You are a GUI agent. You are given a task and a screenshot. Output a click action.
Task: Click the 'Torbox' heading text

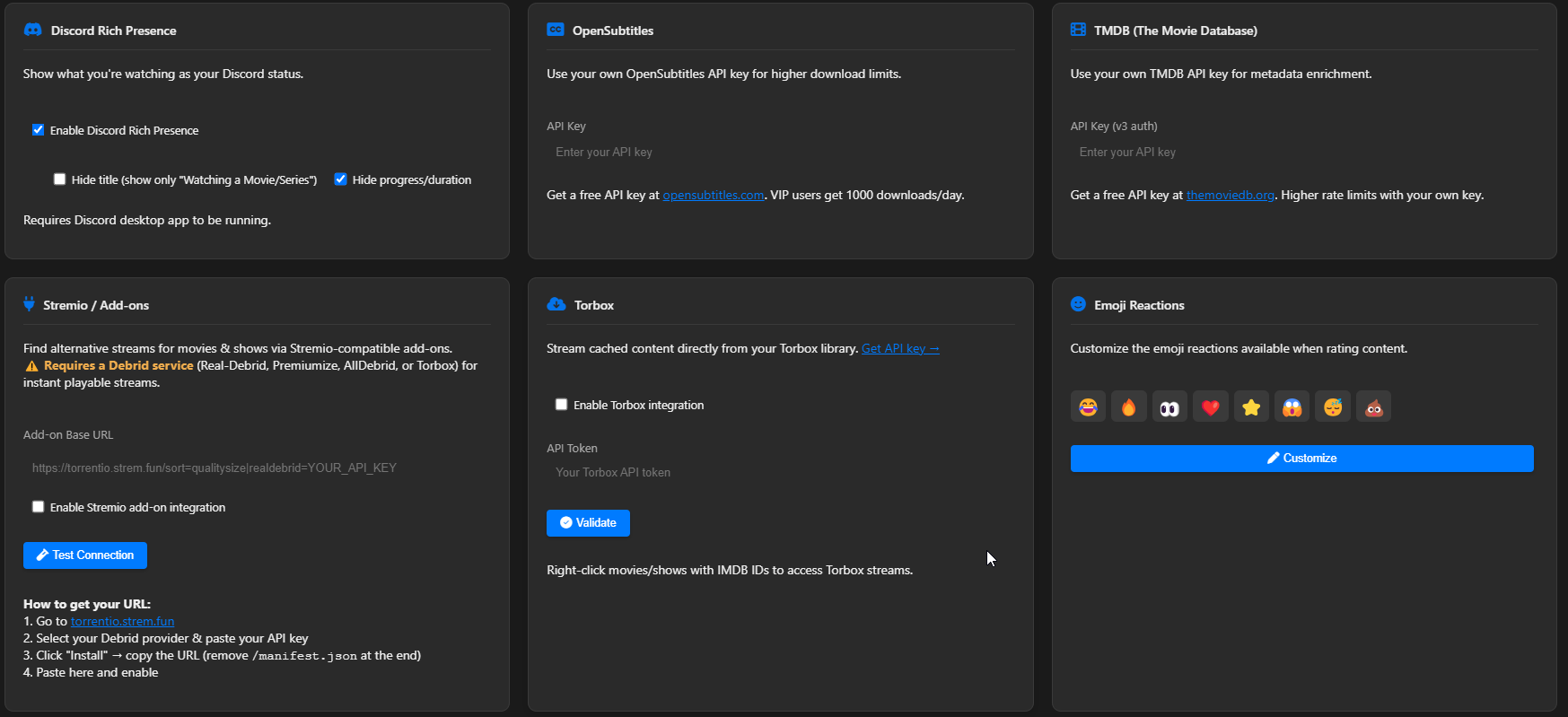click(x=594, y=305)
